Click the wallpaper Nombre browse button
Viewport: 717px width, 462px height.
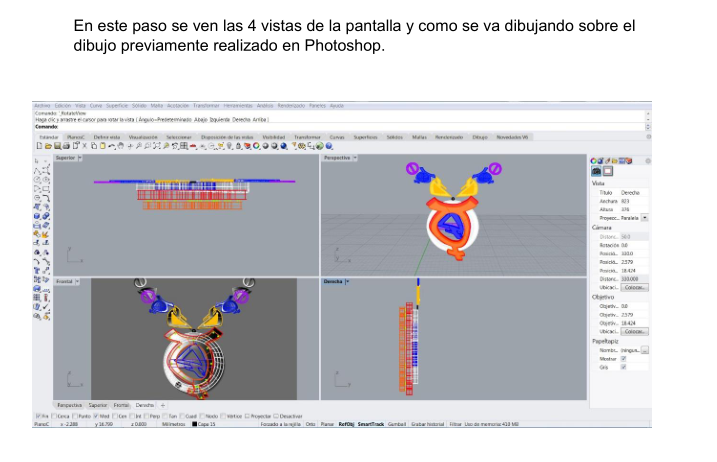645,350
